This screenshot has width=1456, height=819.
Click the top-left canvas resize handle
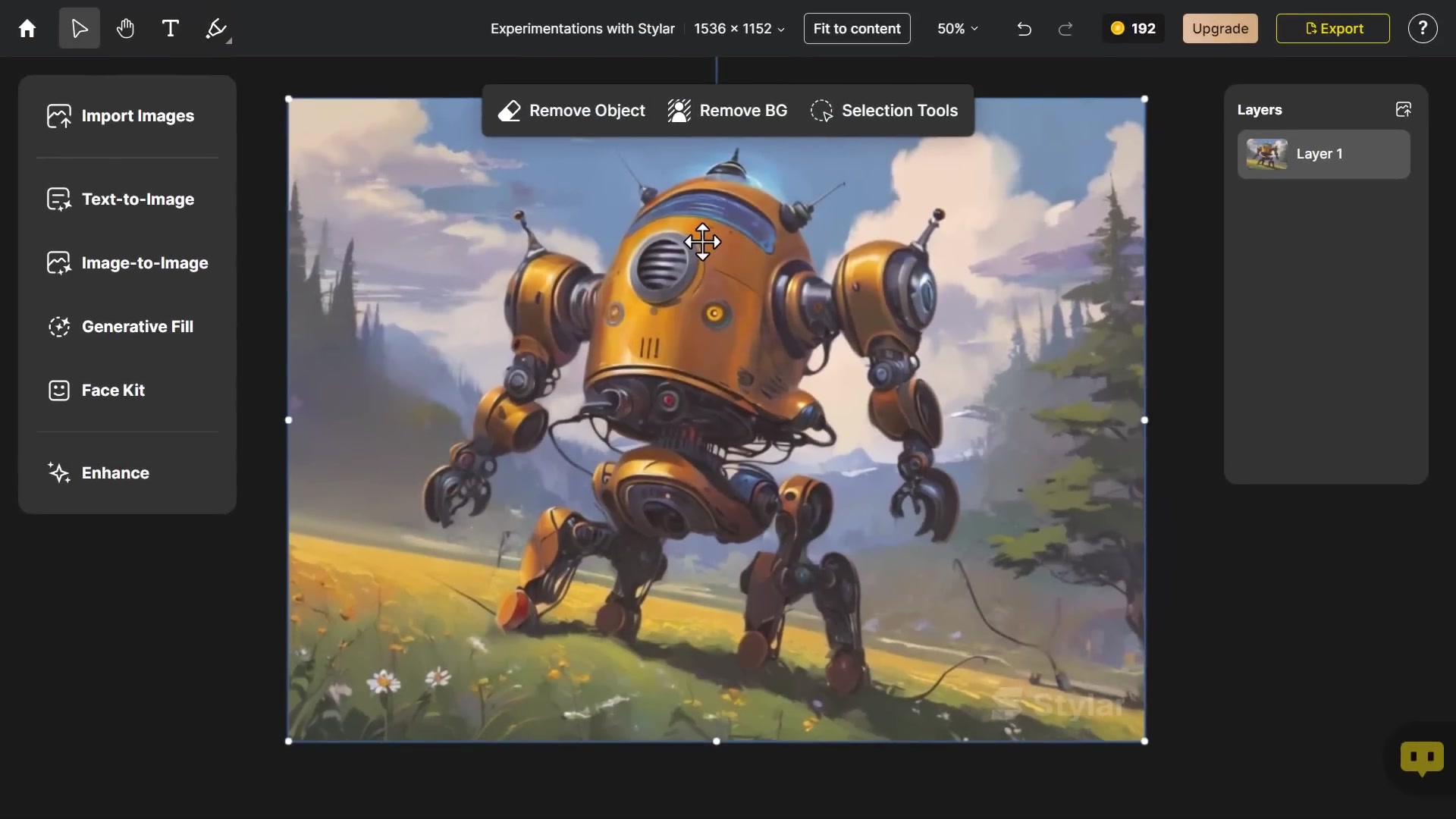tap(288, 99)
